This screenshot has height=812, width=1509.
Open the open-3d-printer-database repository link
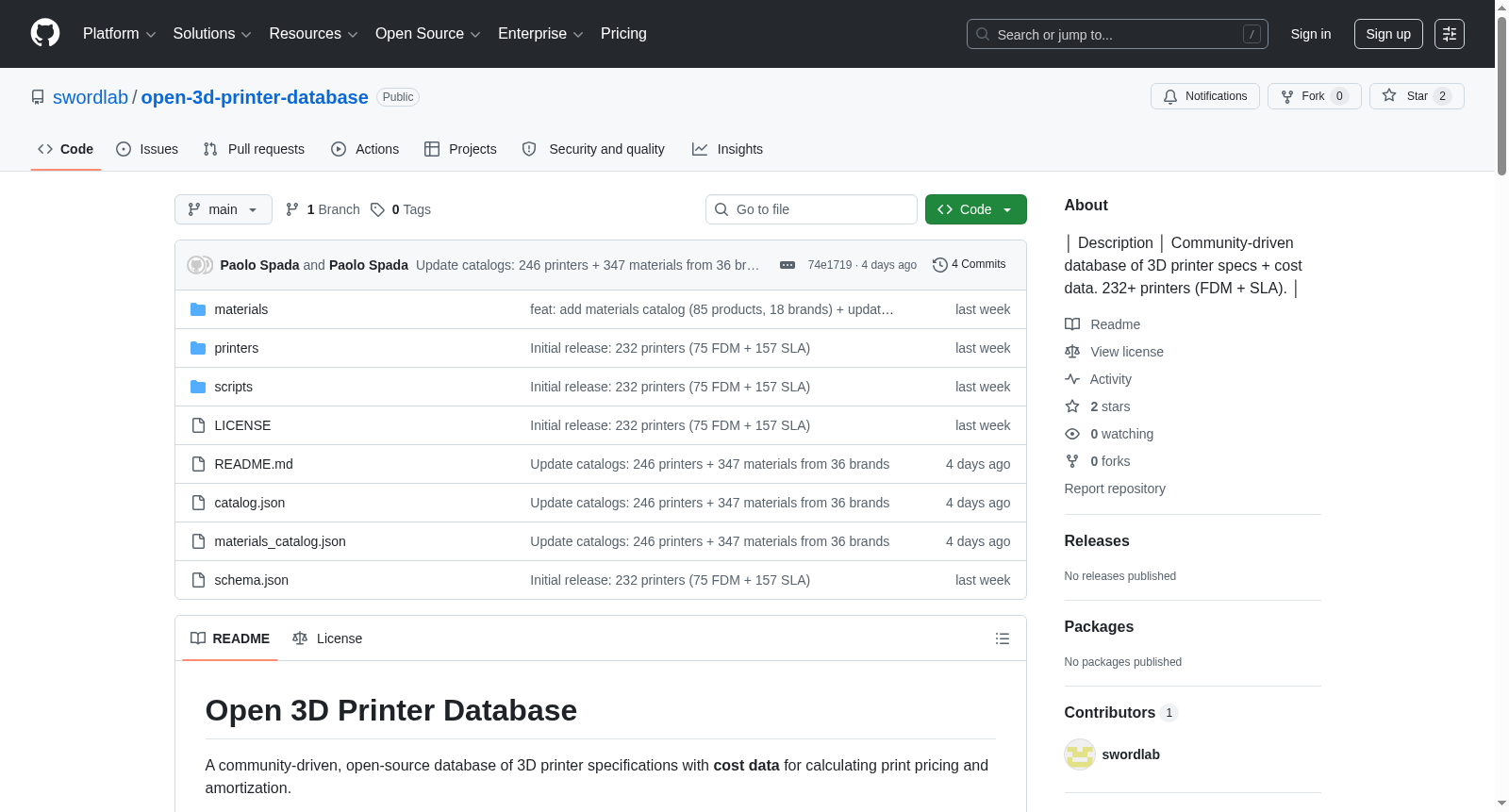pos(255,97)
